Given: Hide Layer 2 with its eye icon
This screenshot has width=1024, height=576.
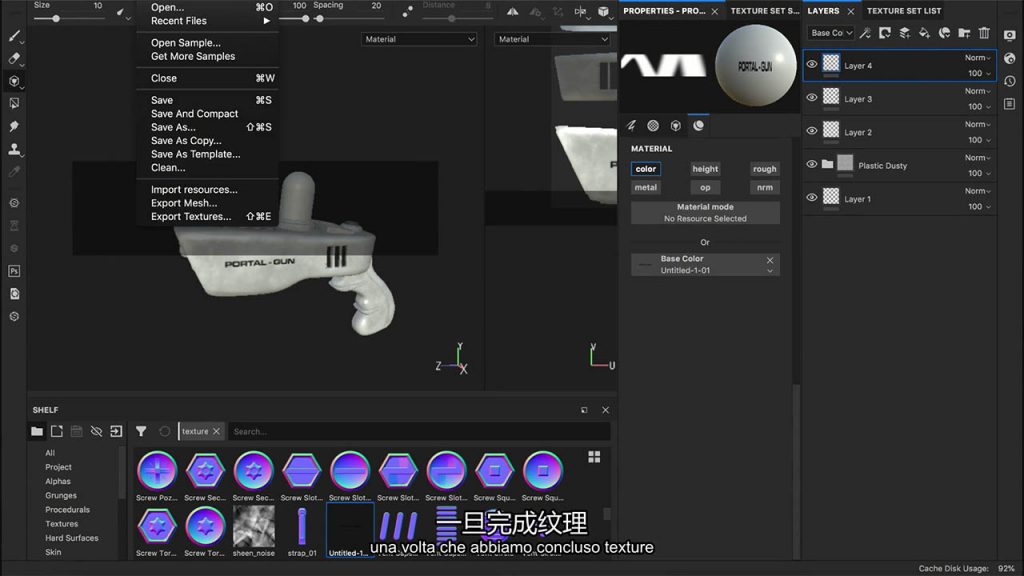Looking at the screenshot, I should [812, 131].
